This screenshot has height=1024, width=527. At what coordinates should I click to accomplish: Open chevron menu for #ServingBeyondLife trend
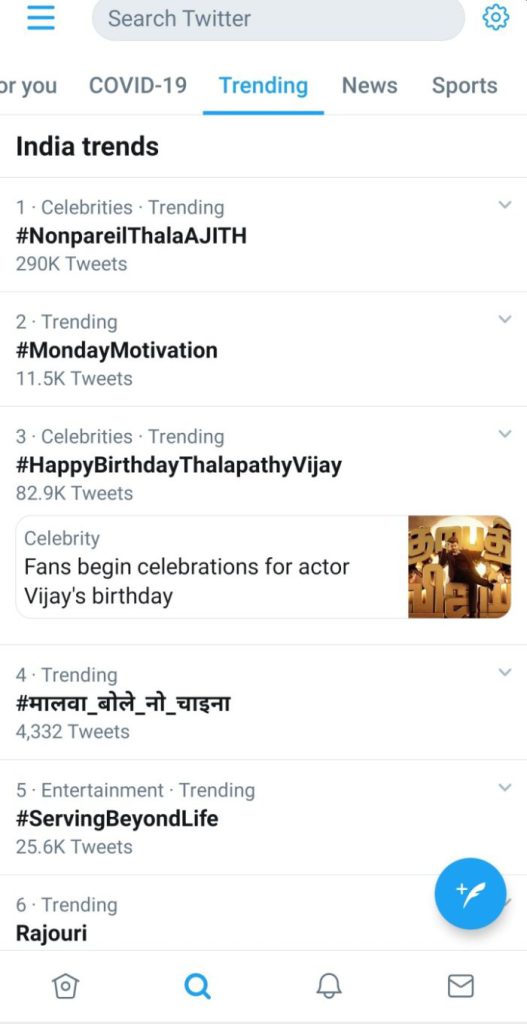pyautogui.click(x=504, y=788)
